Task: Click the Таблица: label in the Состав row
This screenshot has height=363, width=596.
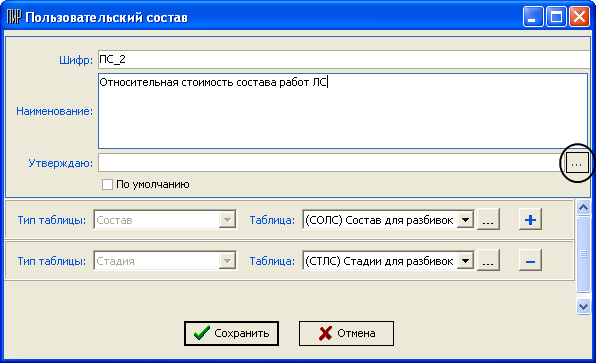Action: point(272,220)
